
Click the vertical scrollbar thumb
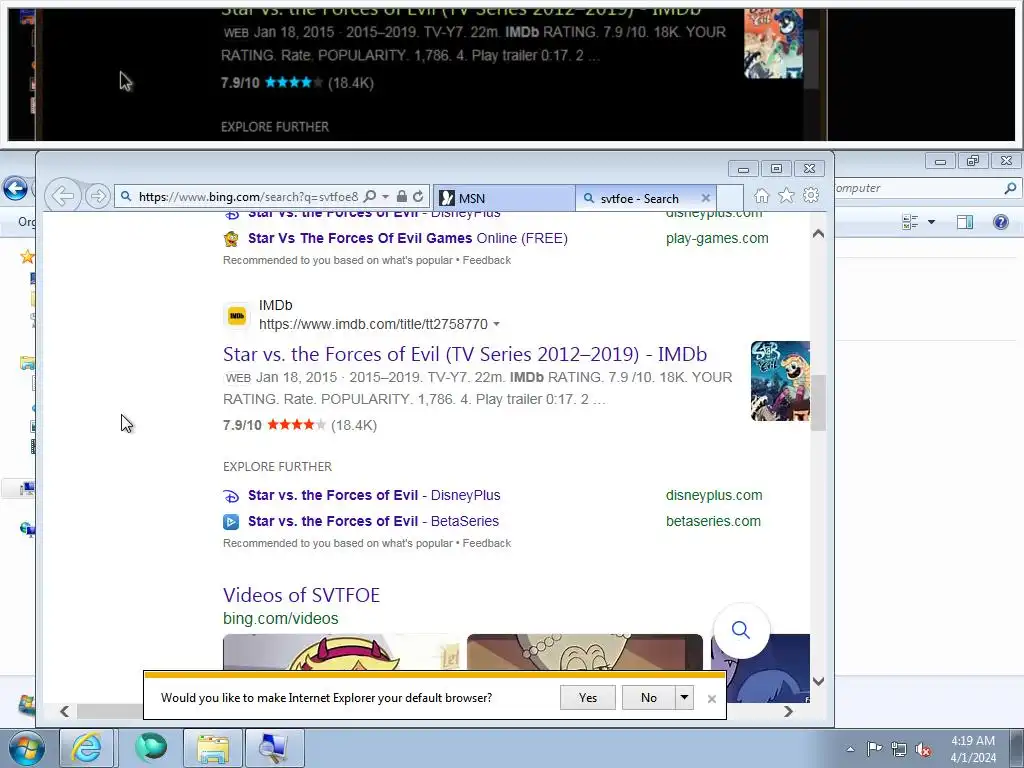pos(818,403)
